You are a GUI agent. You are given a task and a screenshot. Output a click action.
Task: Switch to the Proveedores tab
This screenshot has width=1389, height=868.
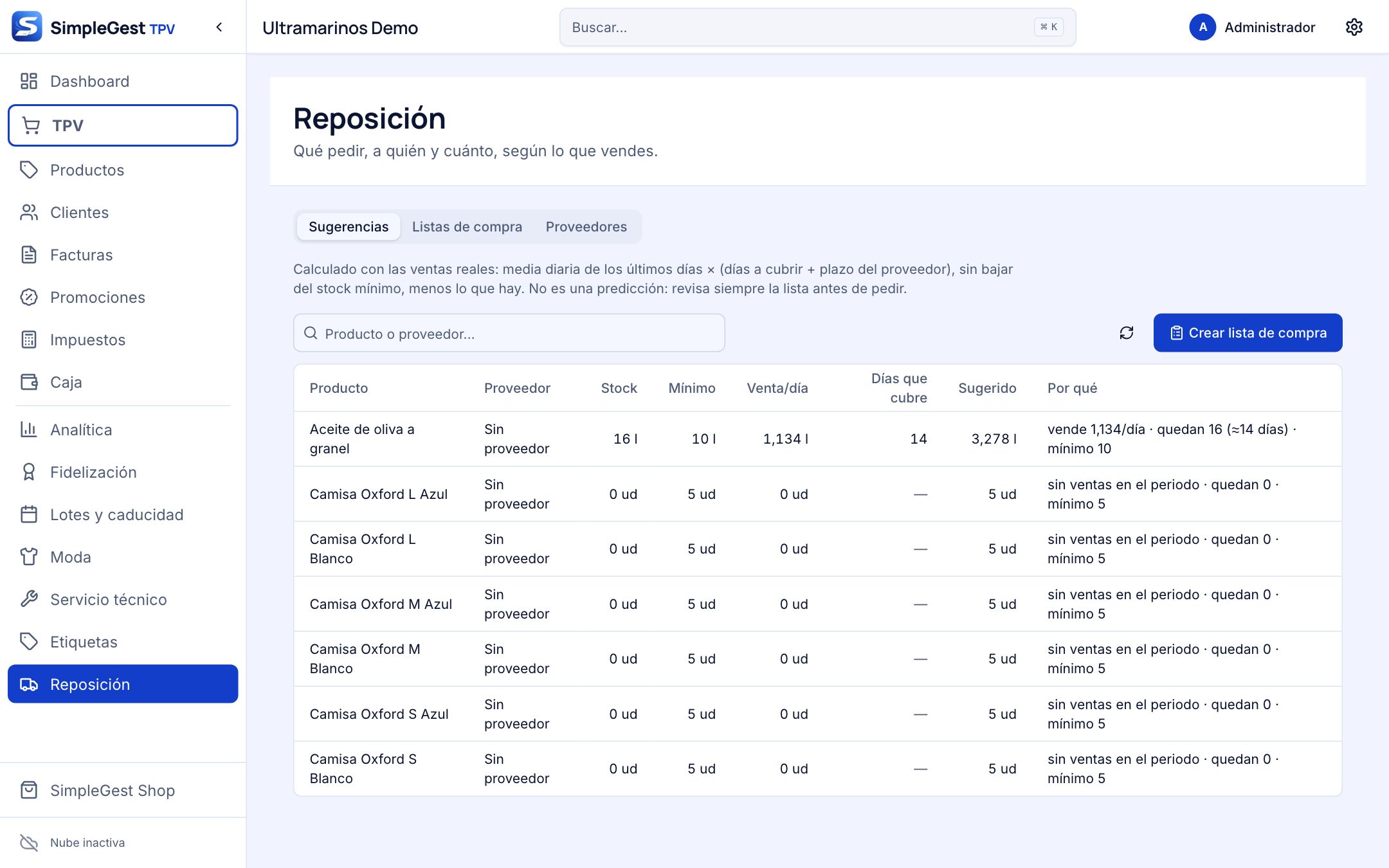coord(586,226)
